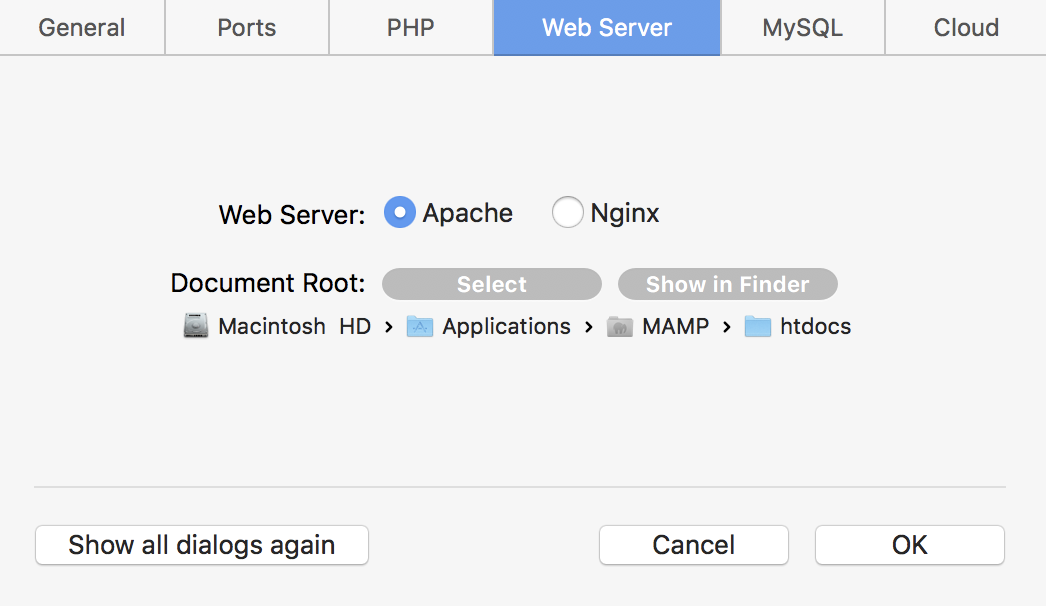This screenshot has width=1046, height=606.
Task: Go to the PHP tab
Action: 410,28
